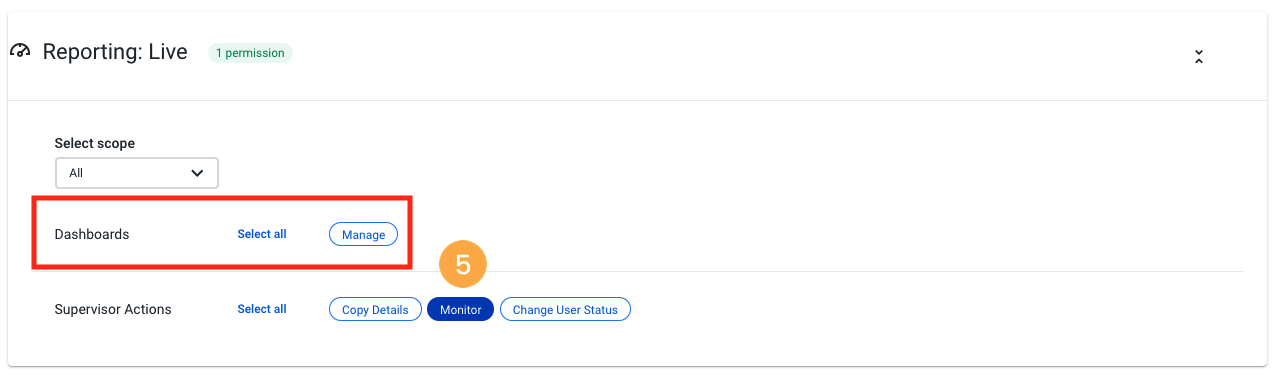Image resolution: width=1278 pixels, height=379 pixels.
Task: Toggle the Change User Status permission
Action: [565, 309]
